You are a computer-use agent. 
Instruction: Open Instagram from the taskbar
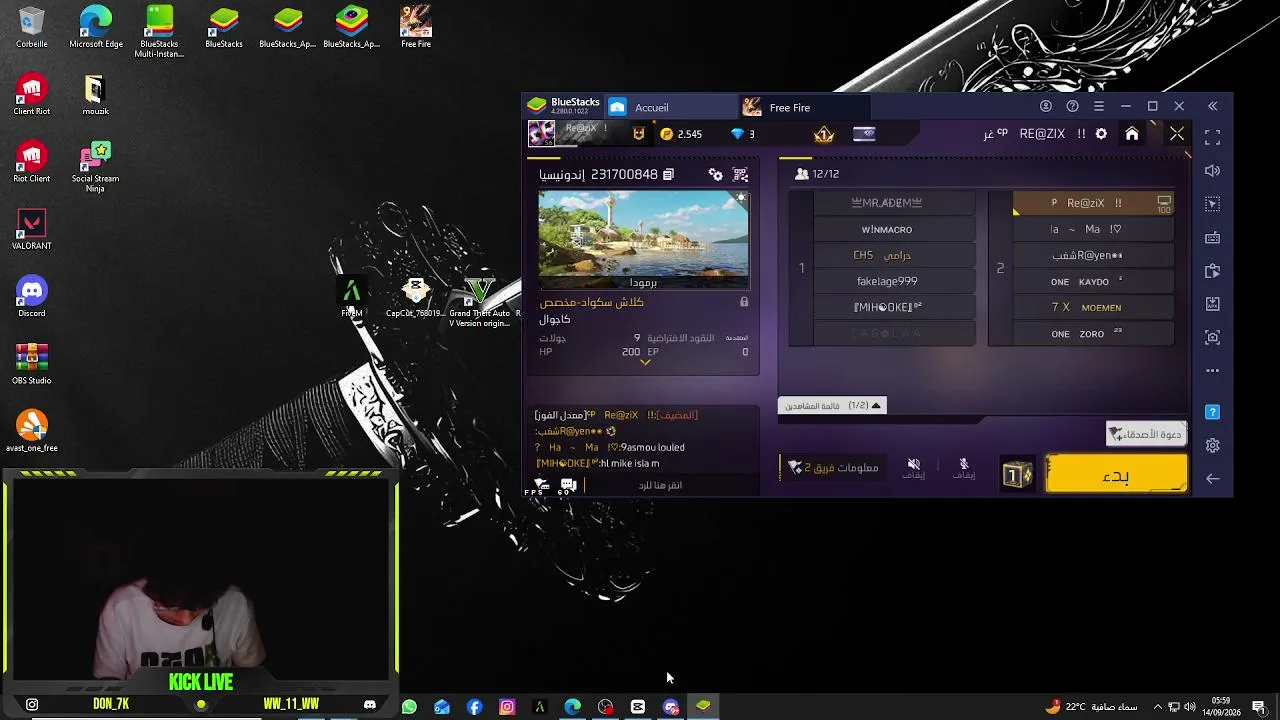pyautogui.click(x=507, y=707)
